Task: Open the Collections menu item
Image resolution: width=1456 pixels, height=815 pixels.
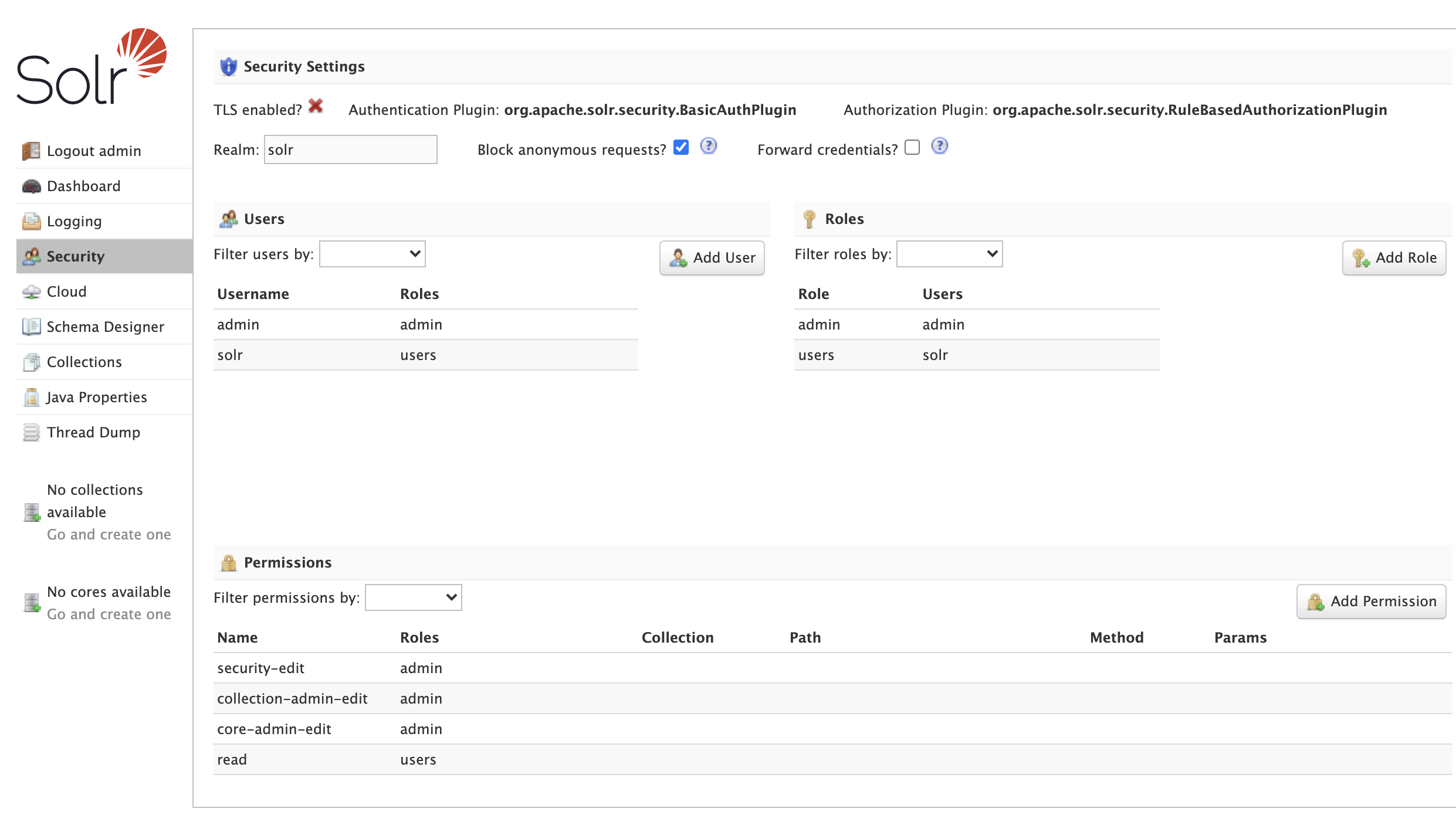Action: point(84,362)
